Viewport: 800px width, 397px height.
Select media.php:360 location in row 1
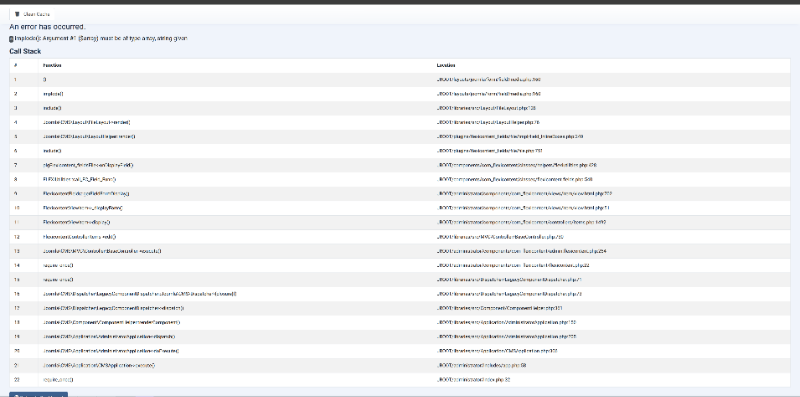tap(489, 80)
